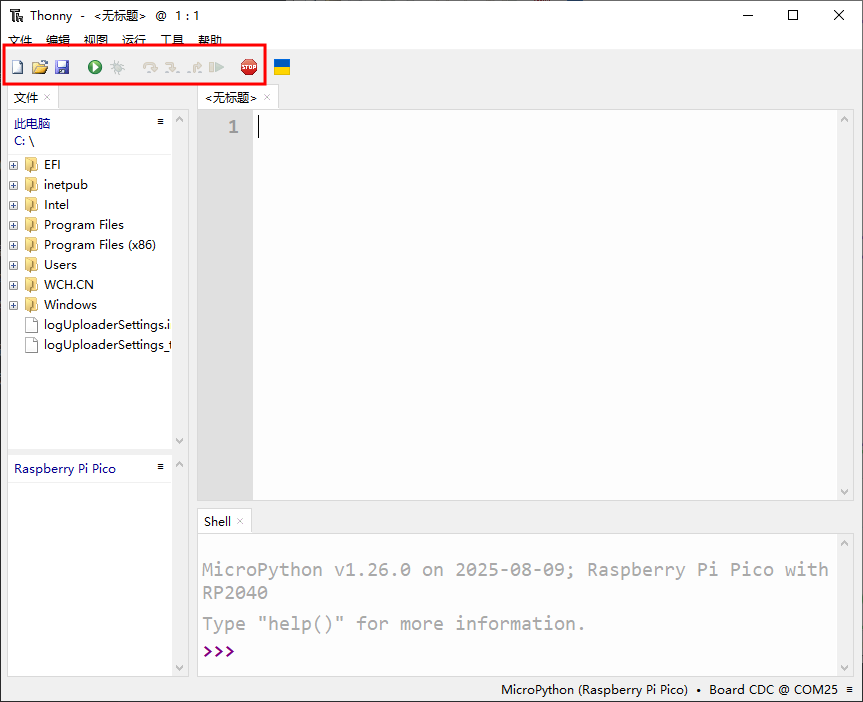This screenshot has height=702, width=863.
Task: Select the <无标题> editor tab
Action: tap(231, 98)
